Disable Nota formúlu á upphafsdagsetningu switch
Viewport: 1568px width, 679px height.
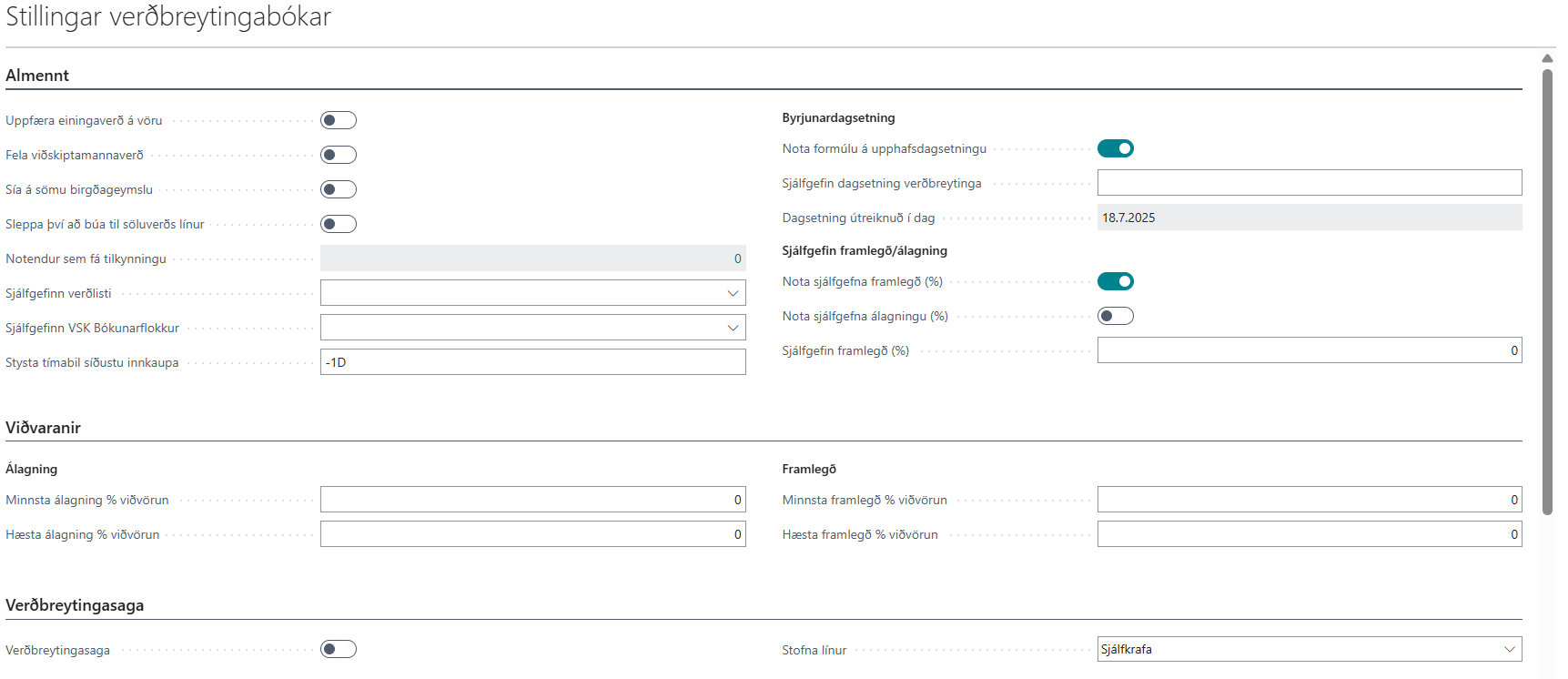pos(1115,148)
